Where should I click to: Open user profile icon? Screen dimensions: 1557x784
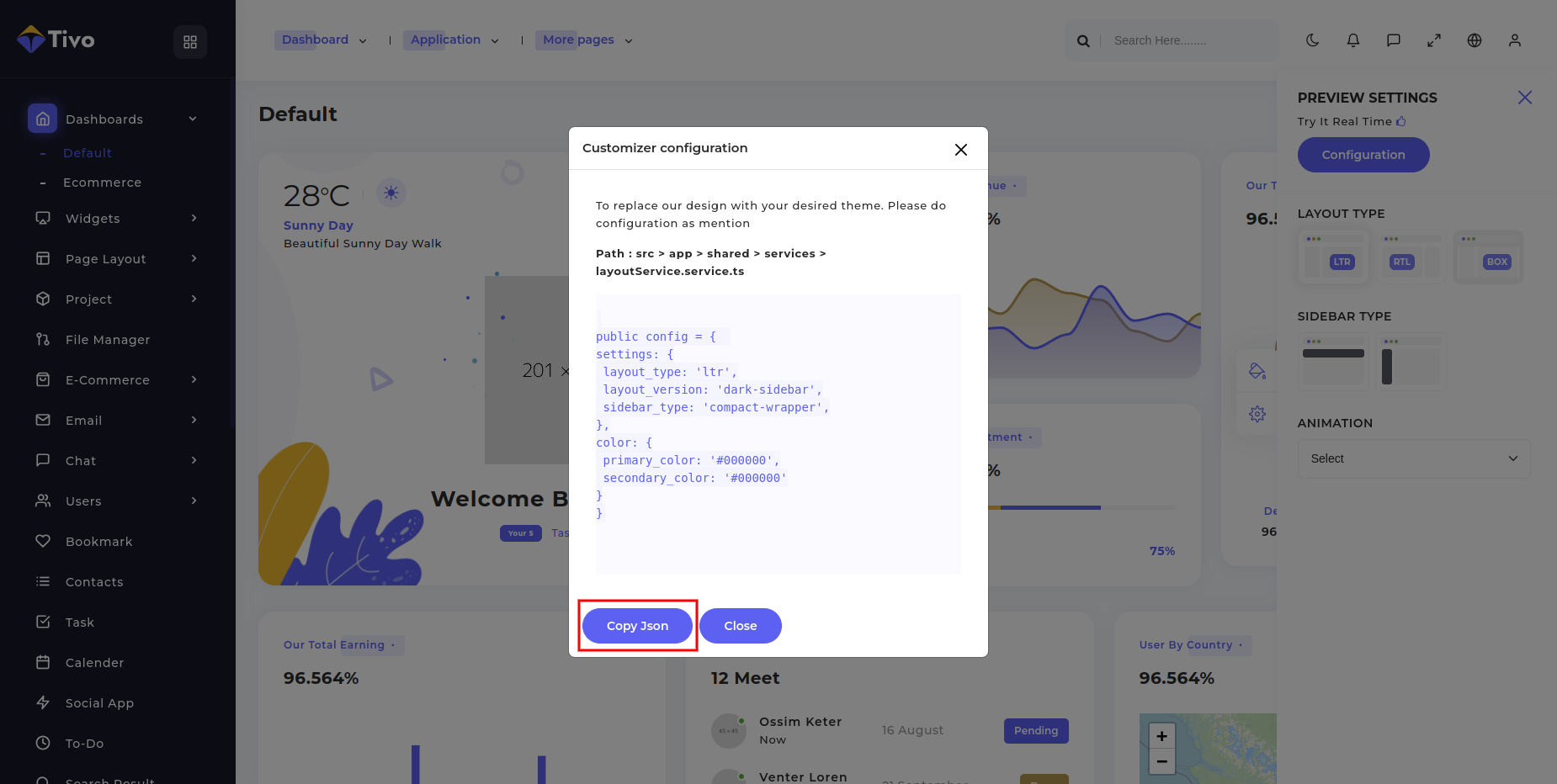pyautogui.click(x=1514, y=40)
